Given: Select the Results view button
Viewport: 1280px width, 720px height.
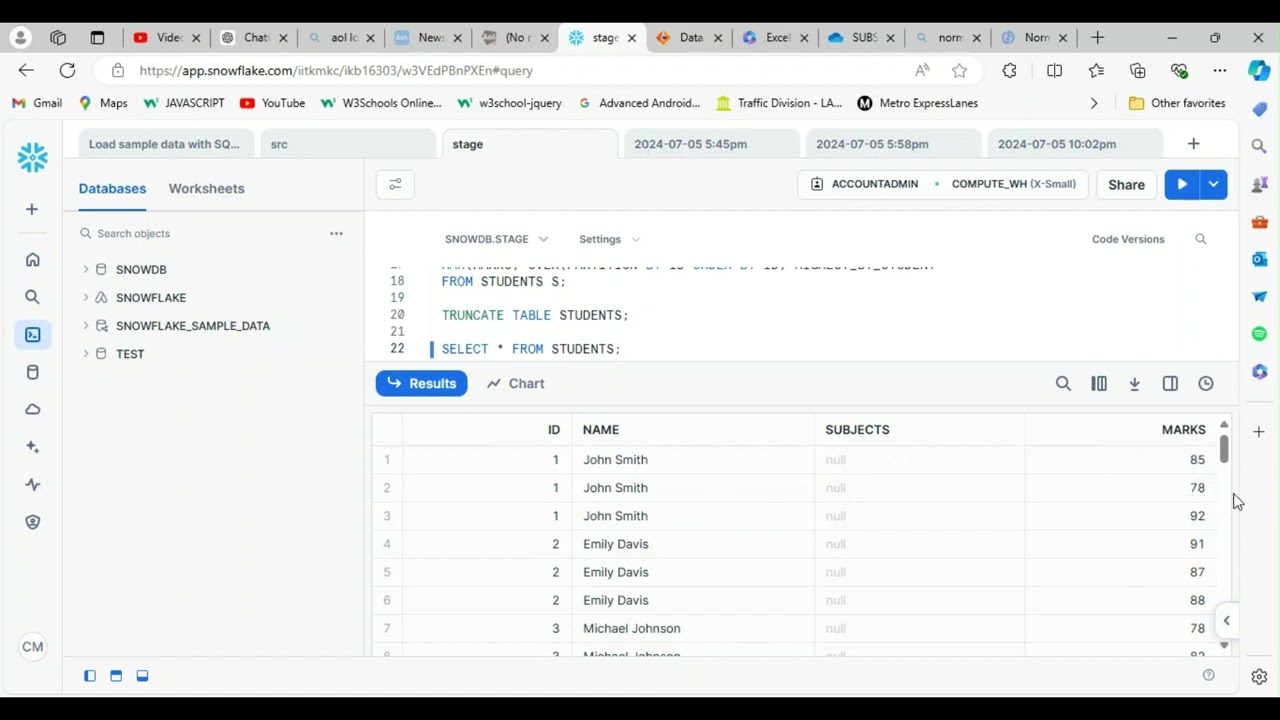Looking at the screenshot, I should tap(421, 383).
